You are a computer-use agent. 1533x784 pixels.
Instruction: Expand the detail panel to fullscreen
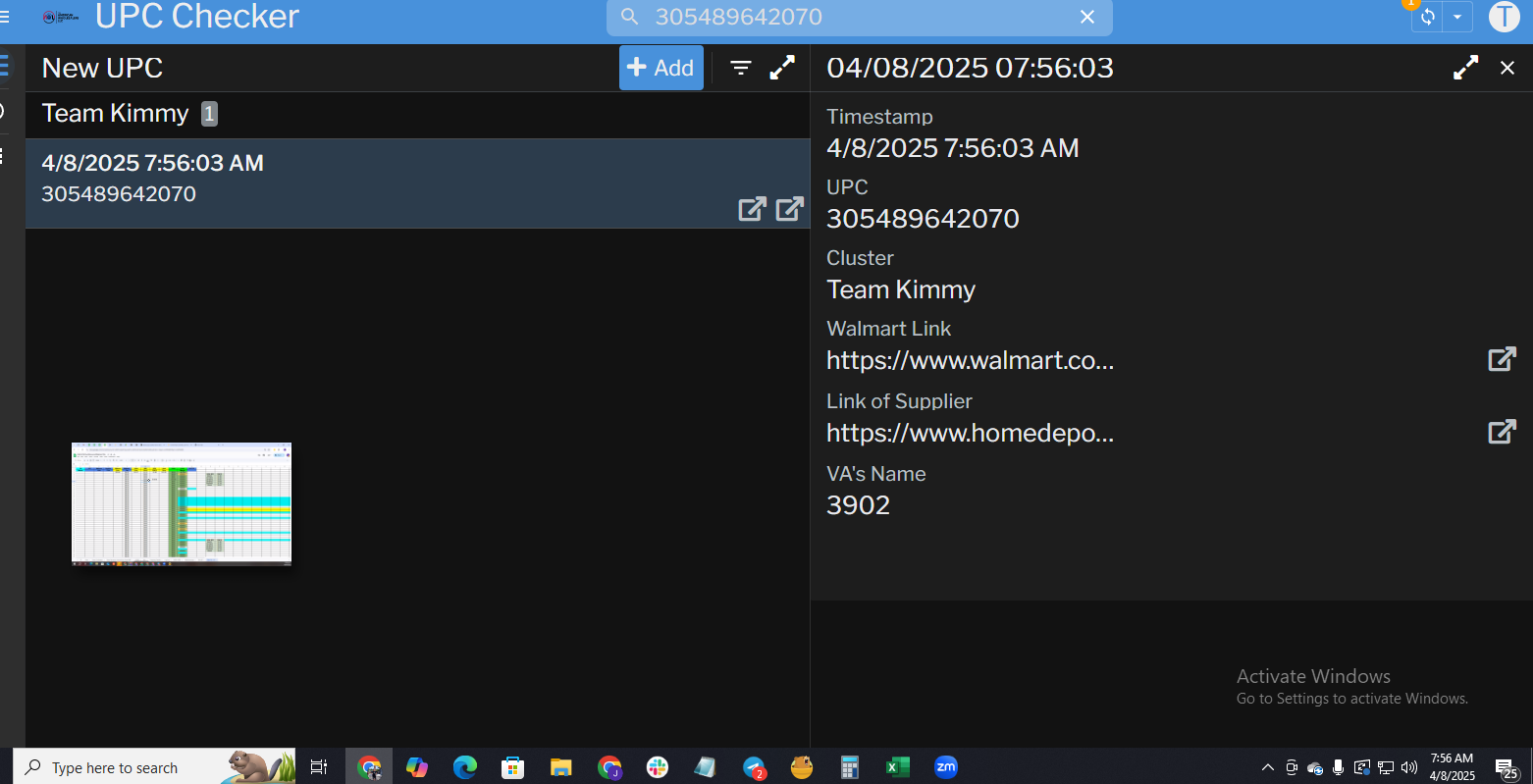pyautogui.click(x=1465, y=68)
